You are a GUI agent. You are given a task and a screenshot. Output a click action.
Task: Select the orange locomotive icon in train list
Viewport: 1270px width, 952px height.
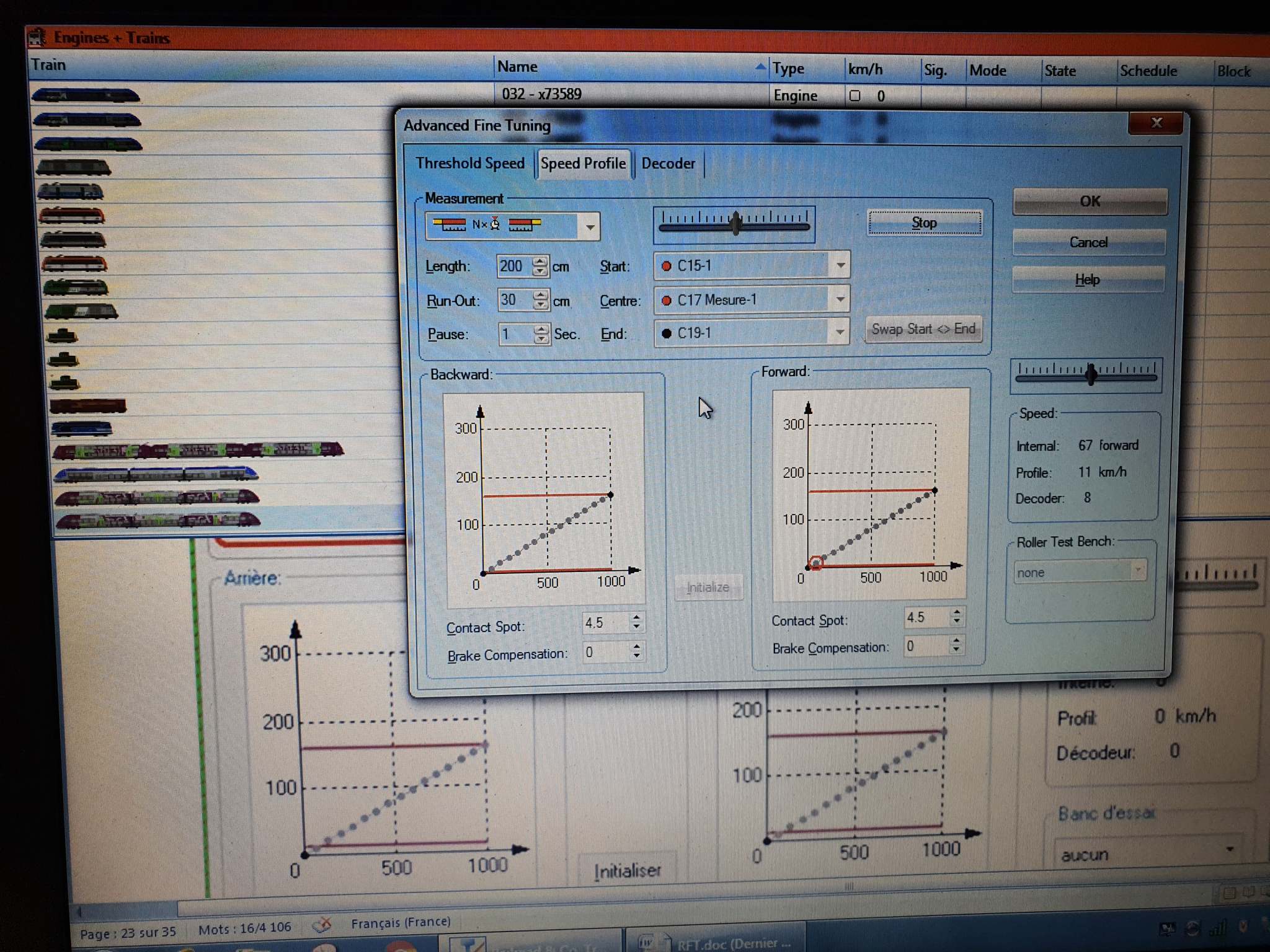(72, 216)
